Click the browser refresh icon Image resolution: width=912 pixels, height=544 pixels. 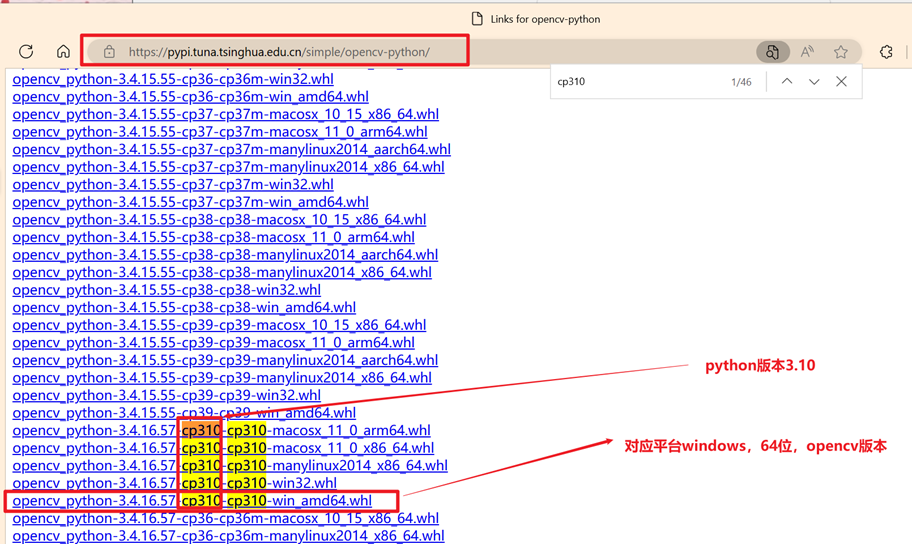click(26, 52)
